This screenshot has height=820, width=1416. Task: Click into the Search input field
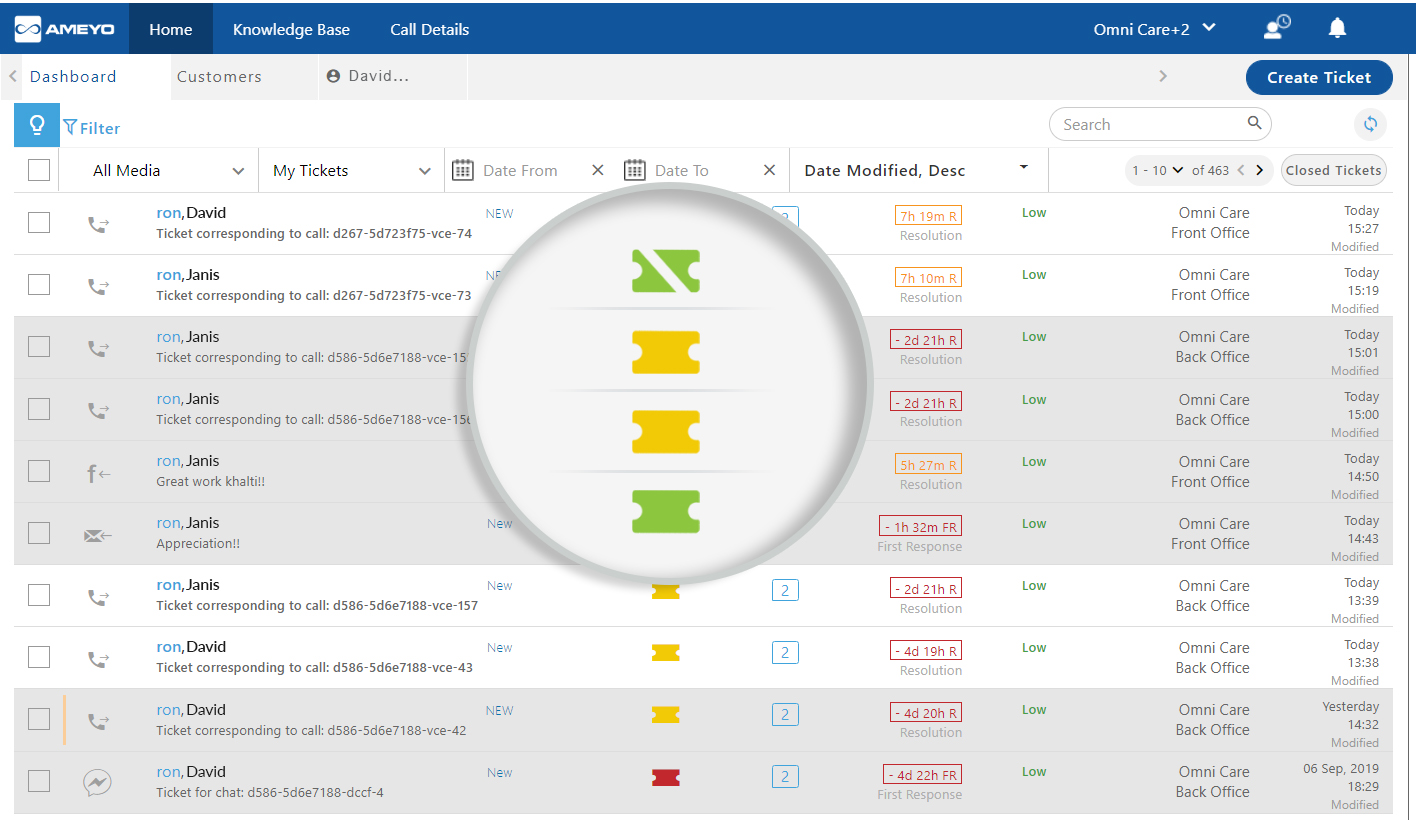click(1150, 125)
